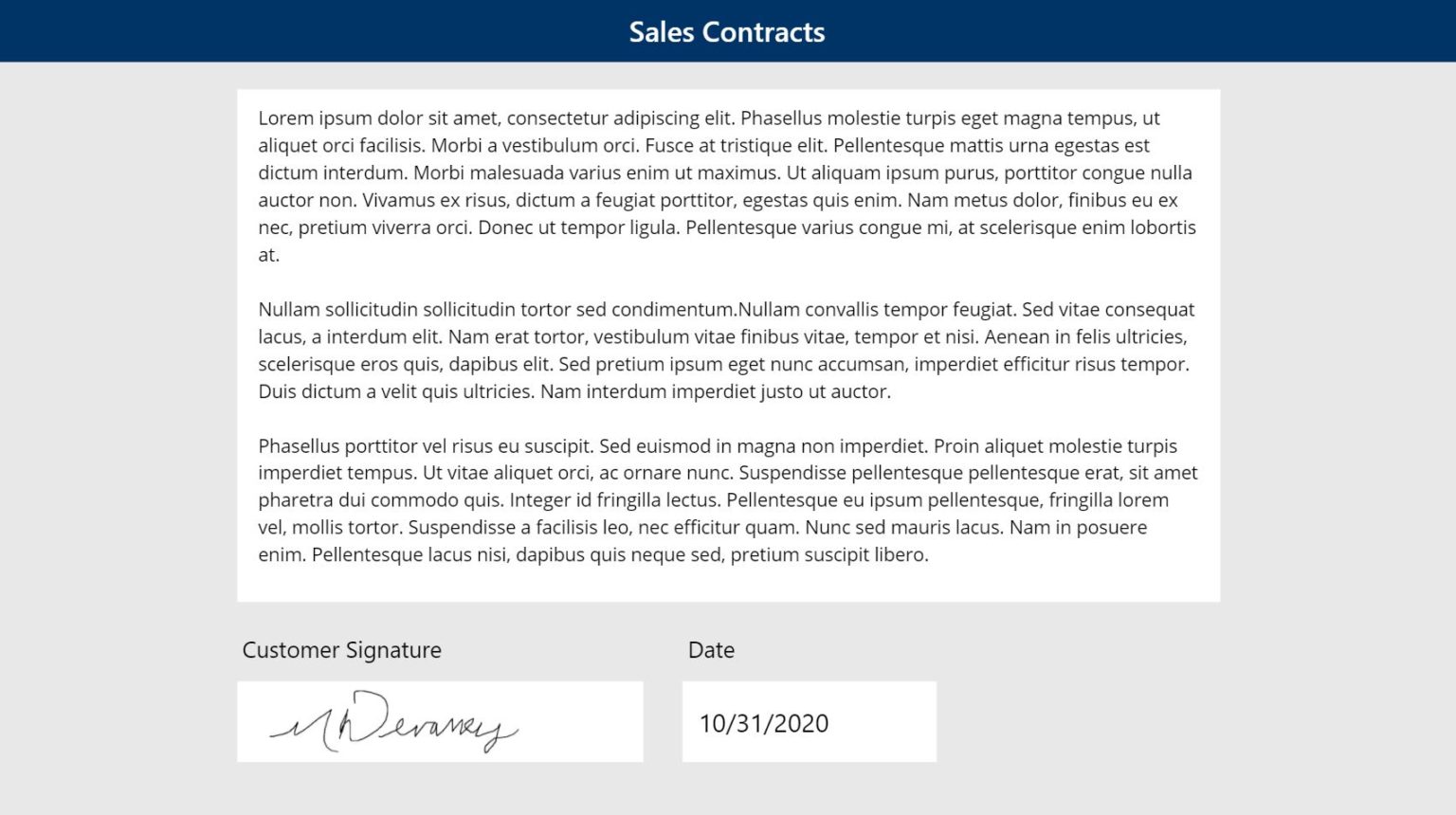Click below the Date label on its field
The height and width of the screenshot is (815, 1456).
(808, 720)
